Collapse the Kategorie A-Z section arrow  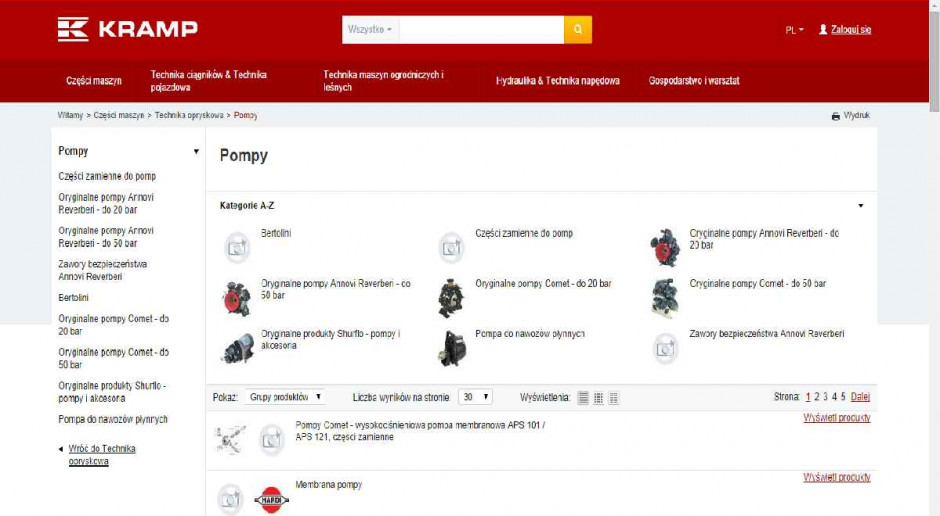tap(860, 206)
